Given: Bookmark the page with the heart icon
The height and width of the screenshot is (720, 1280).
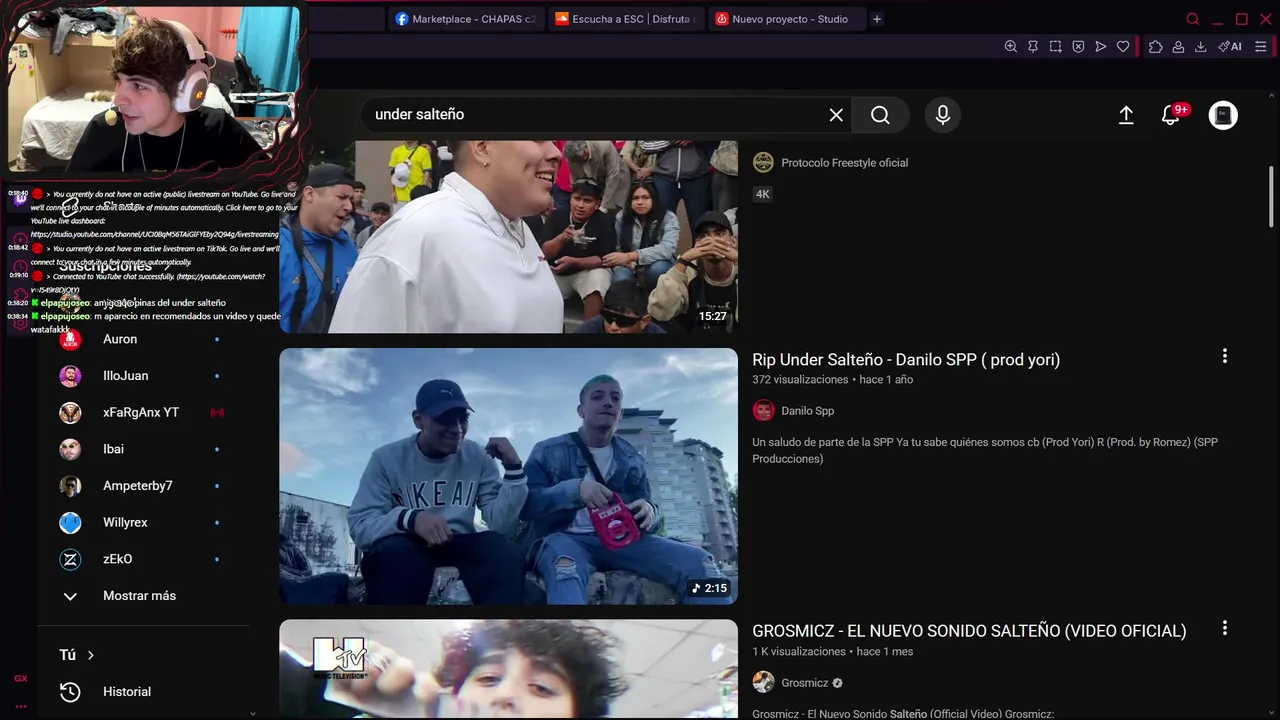Looking at the screenshot, I should pos(1123,47).
